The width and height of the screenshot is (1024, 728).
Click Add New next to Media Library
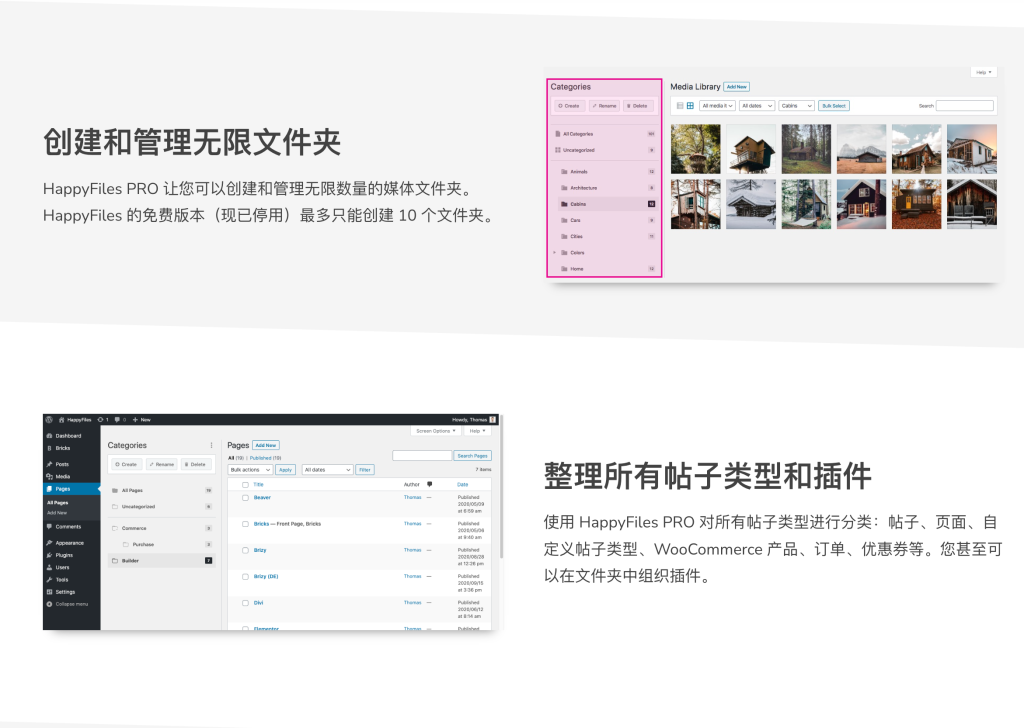[737, 87]
